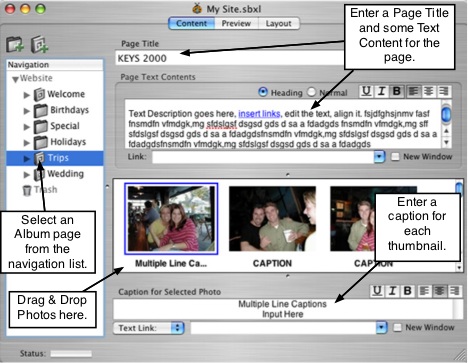This screenshot has width=468, height=363.
Task: Click the Navigation column header
Action: [x=55, y=65]
